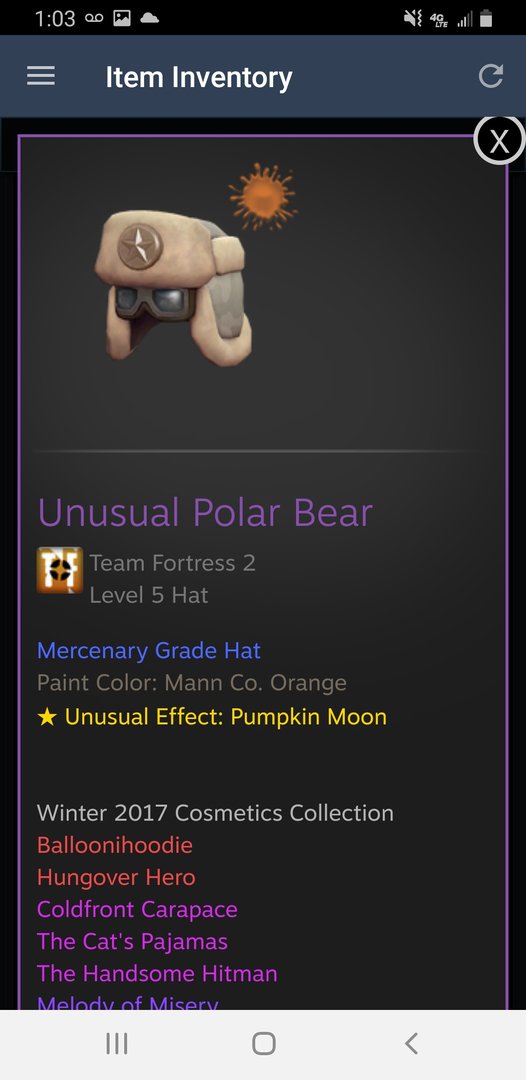
Task: Tap the Winter 2017 Cosmetics Collection heading
Action: coord(215,813)
